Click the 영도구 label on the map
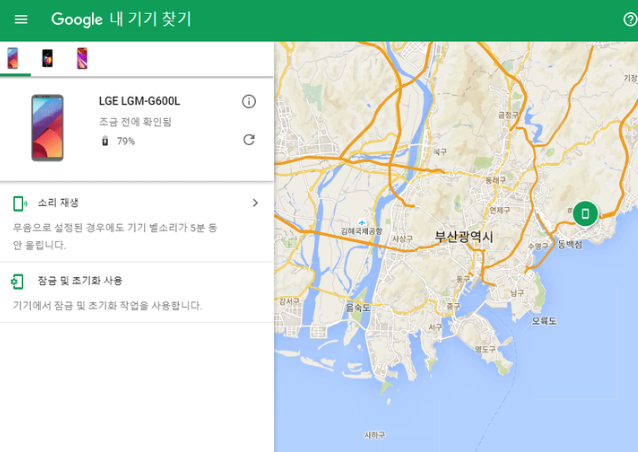This screenshot has height=452, width=638. pyautogui.click(x=485, y=349)
